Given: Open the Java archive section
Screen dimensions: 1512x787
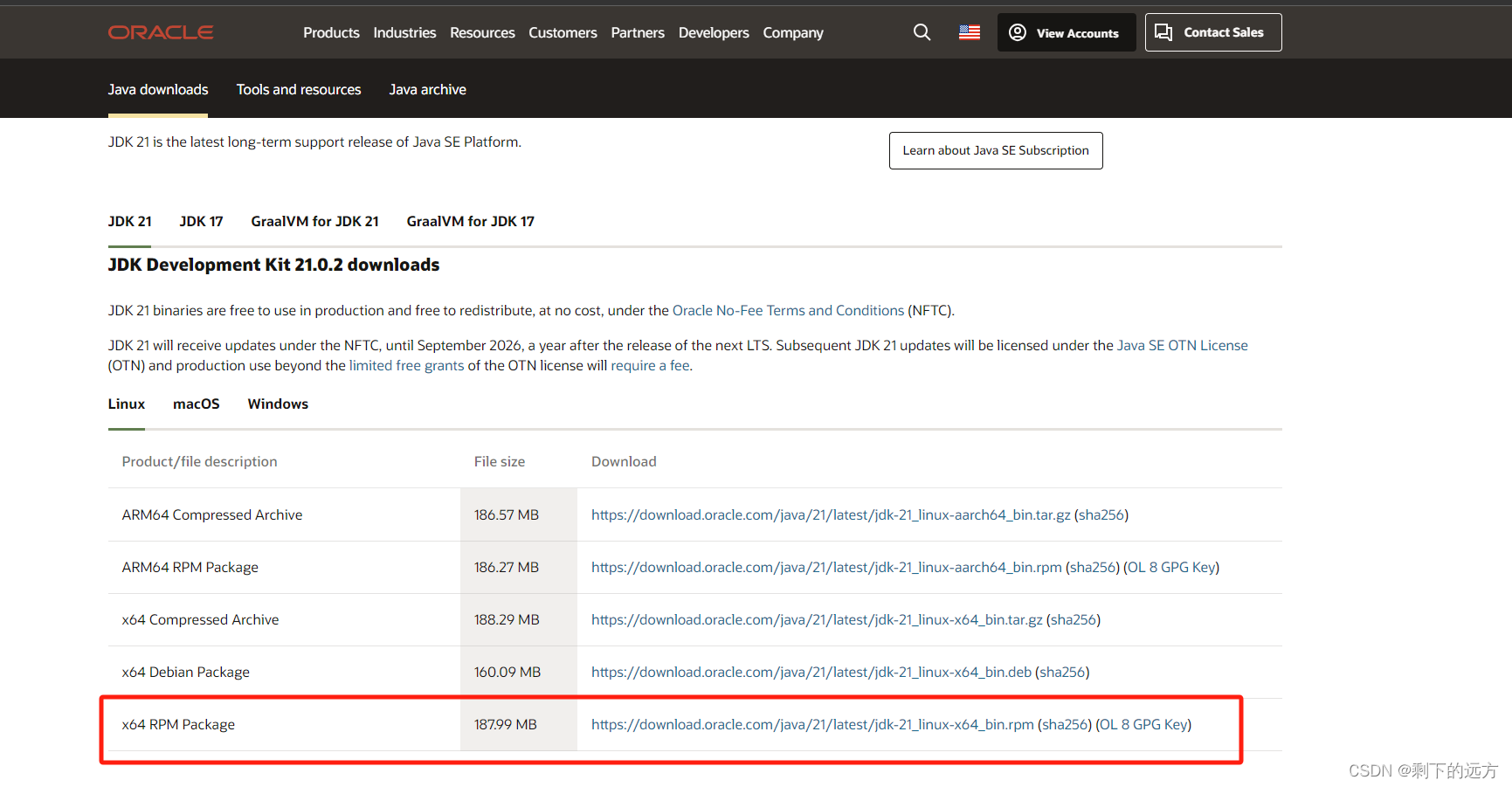Looking at the screenshot, I should [427, 89].
